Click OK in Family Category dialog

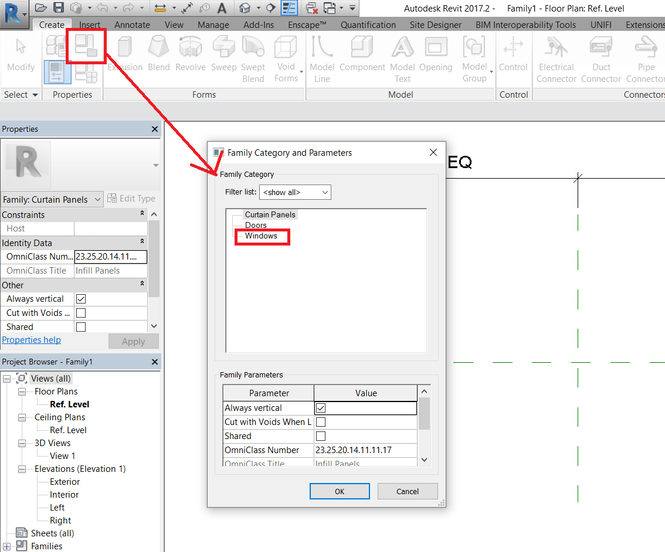coord(339,491)
